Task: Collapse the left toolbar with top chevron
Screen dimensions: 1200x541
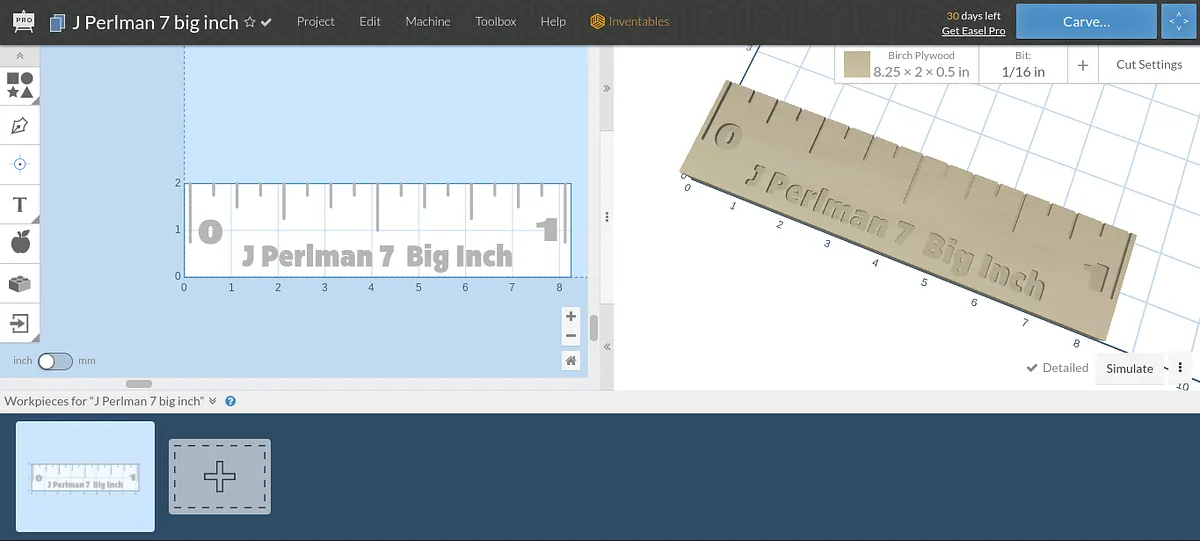Action: tap(20, 57)
